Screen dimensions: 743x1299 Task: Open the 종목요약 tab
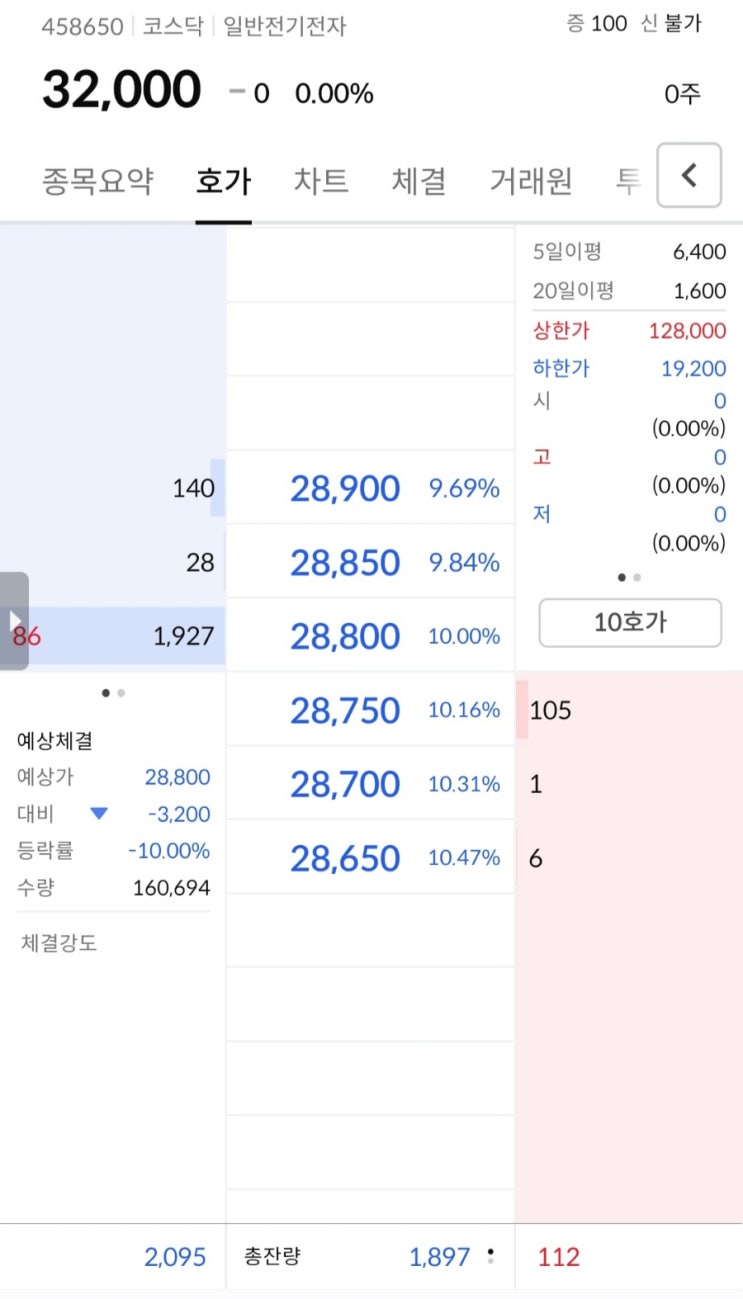point(97,181)
